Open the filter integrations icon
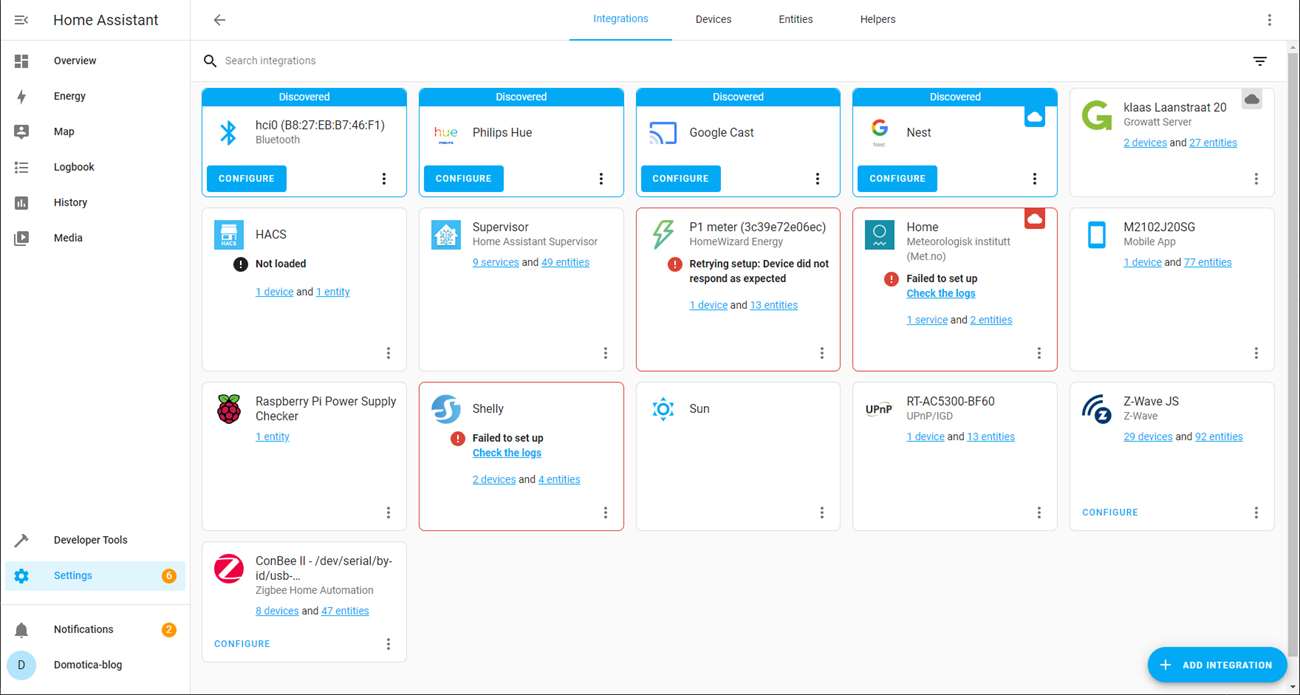The width and height of the screenshot is (1300, 695). coord(1259,61)
